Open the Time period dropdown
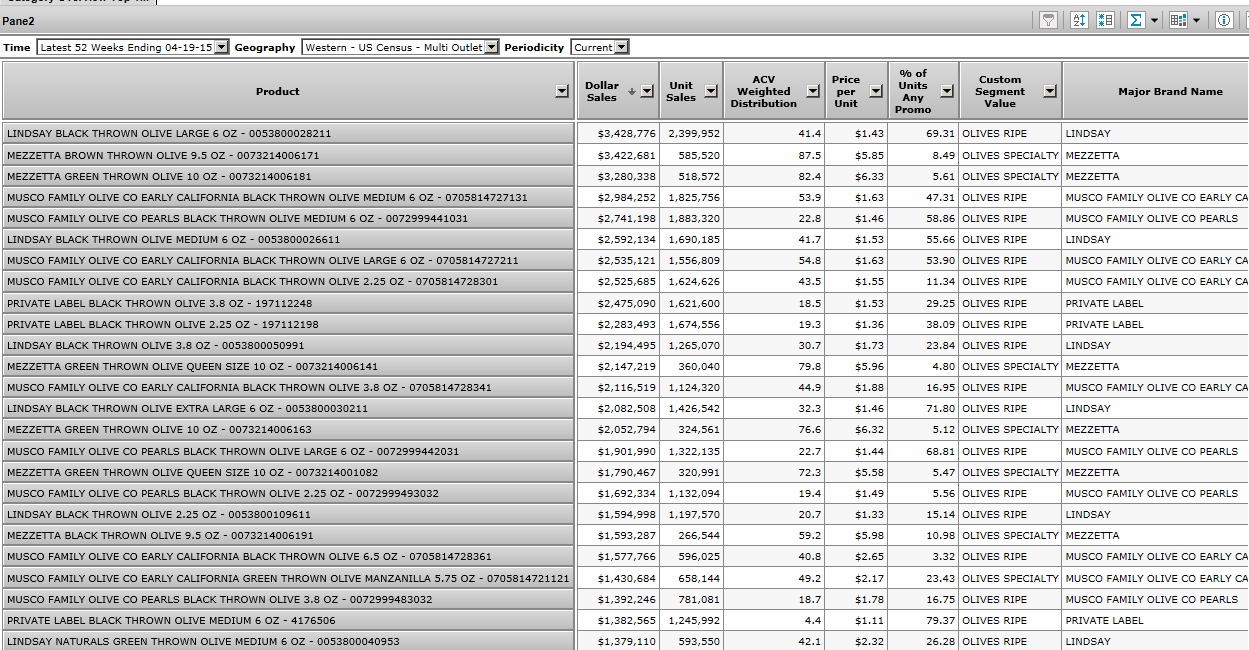 point(221,47)
